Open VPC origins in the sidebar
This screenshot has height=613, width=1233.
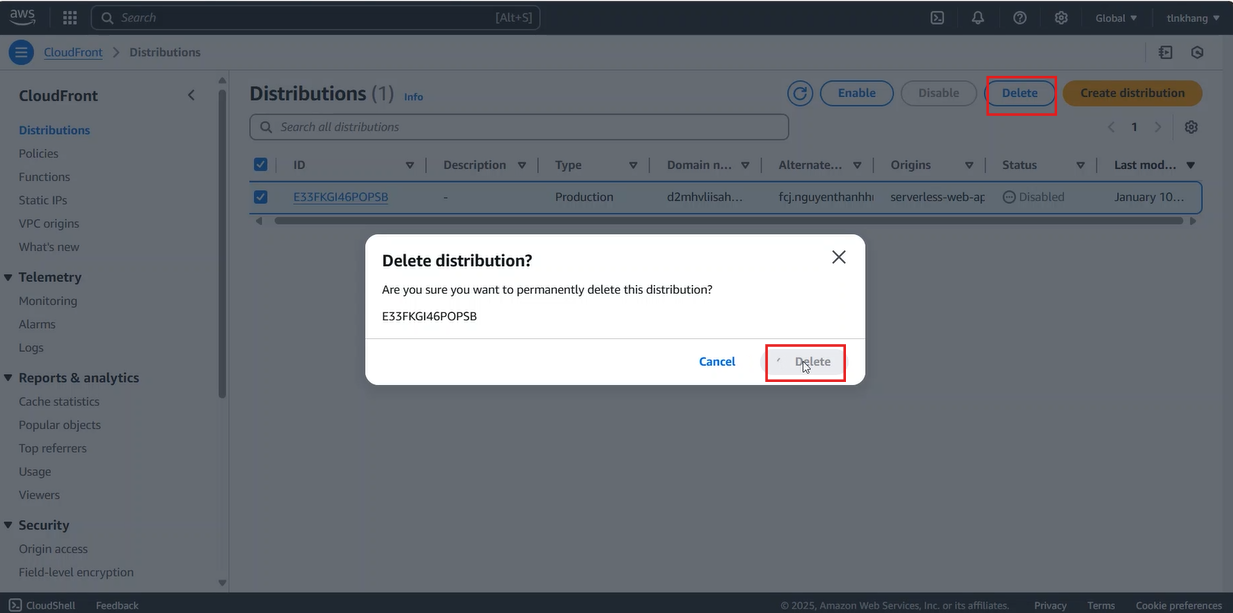coord(49,224)
